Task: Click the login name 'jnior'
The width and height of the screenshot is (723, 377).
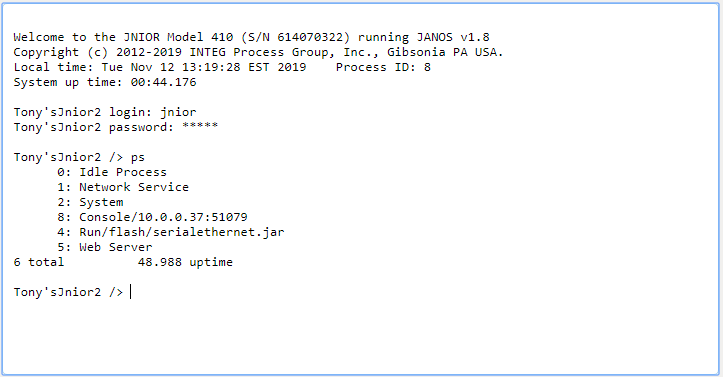Action: coord(178,112)
